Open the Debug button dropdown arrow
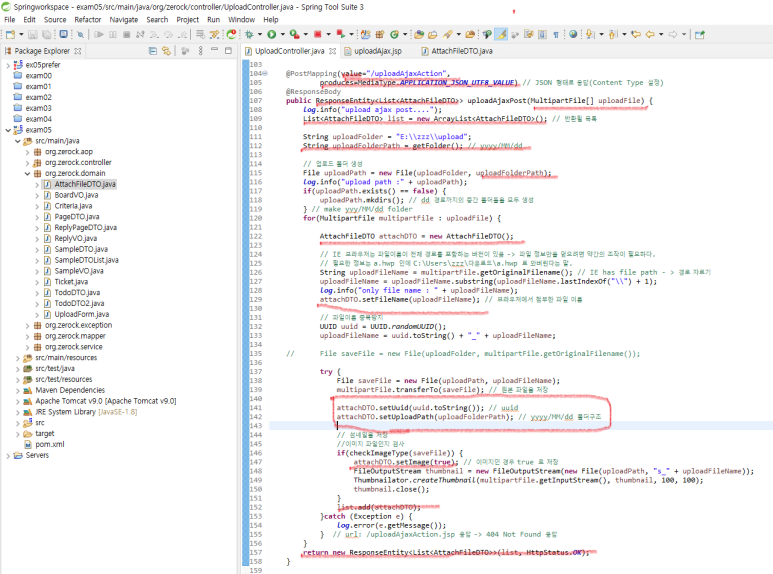 click(x=259, y=35)
